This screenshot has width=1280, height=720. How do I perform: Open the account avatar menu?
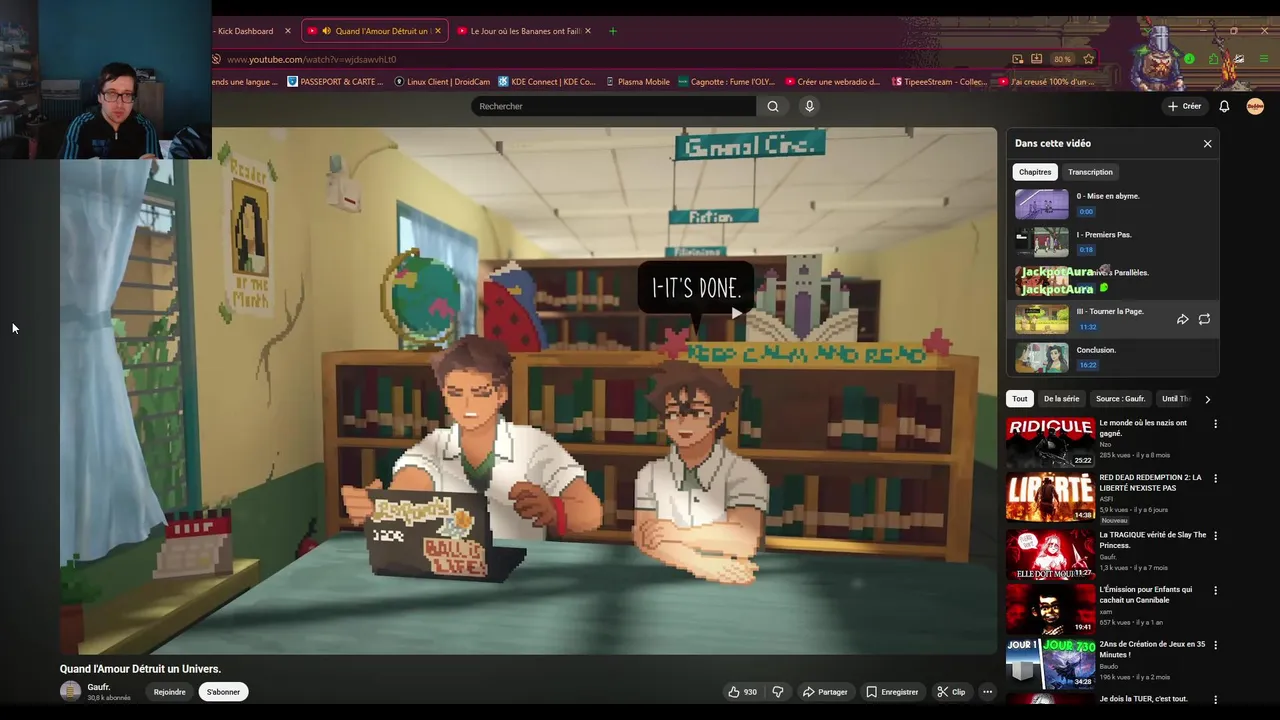point(1255,106)
